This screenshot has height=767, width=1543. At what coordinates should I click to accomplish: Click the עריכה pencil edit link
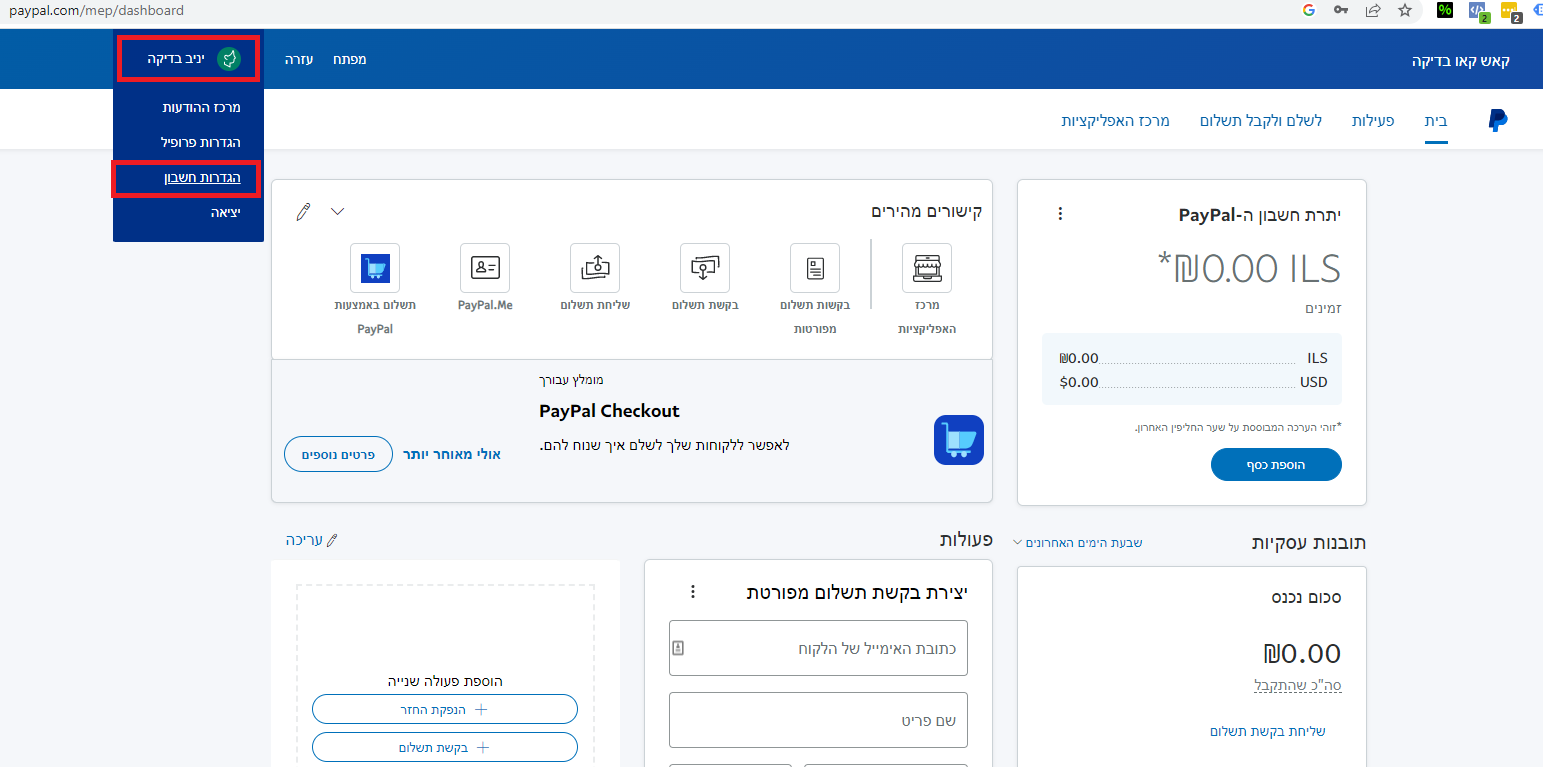312,540
